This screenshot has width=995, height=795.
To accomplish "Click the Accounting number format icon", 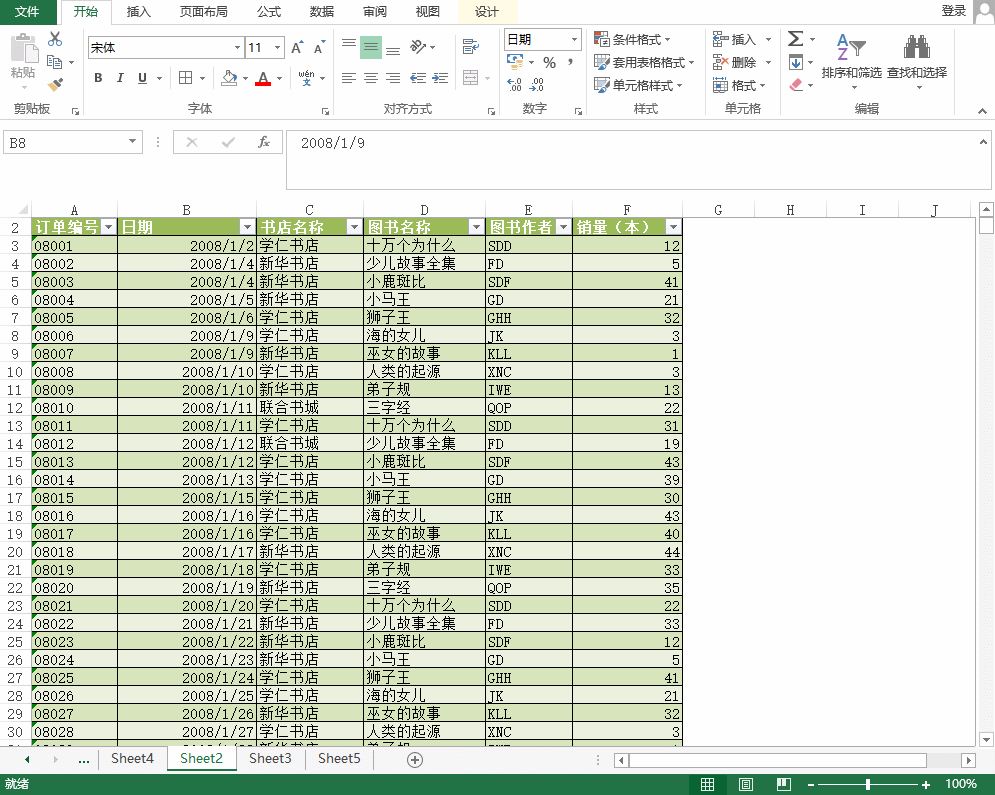I will [x=515, y=62].
